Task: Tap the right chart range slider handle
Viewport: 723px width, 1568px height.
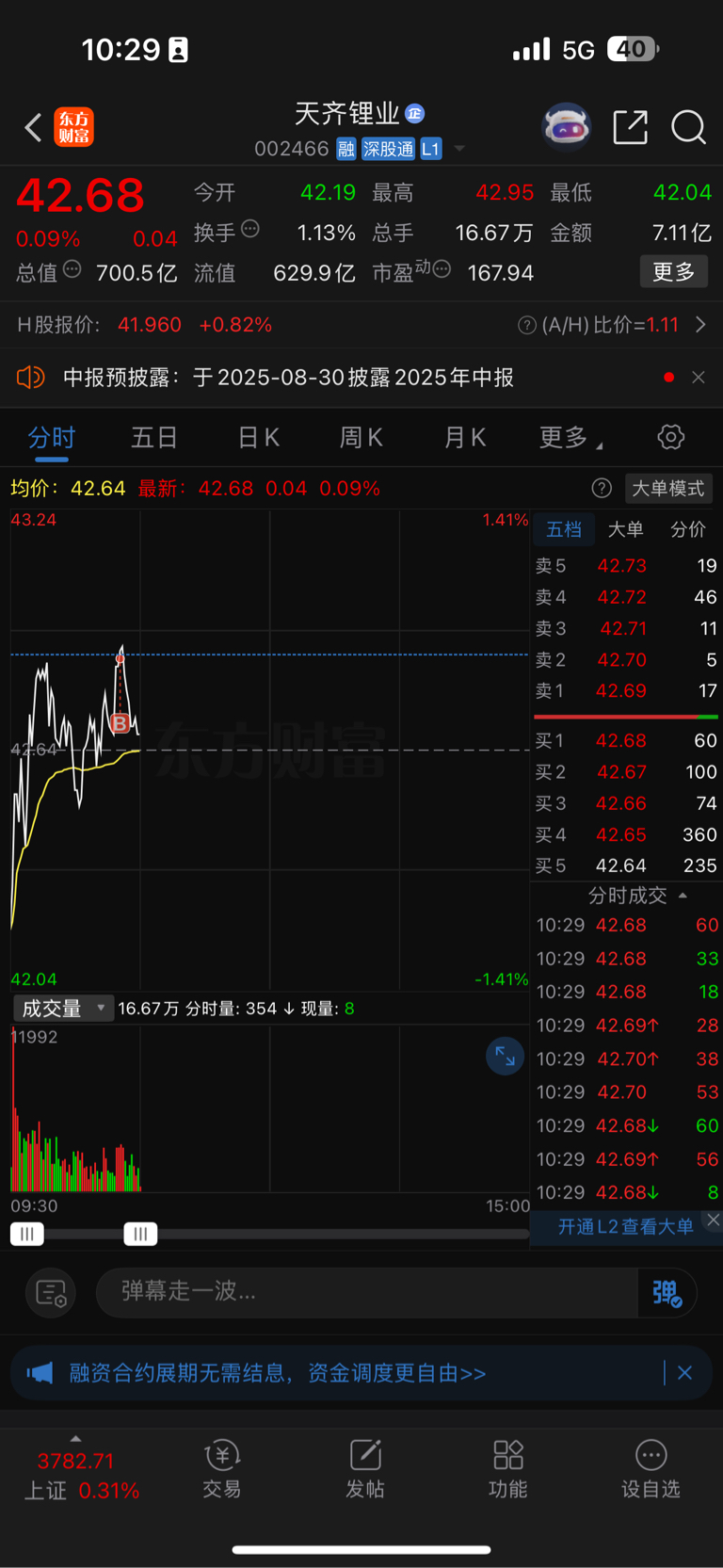Action: [140, 1234]
